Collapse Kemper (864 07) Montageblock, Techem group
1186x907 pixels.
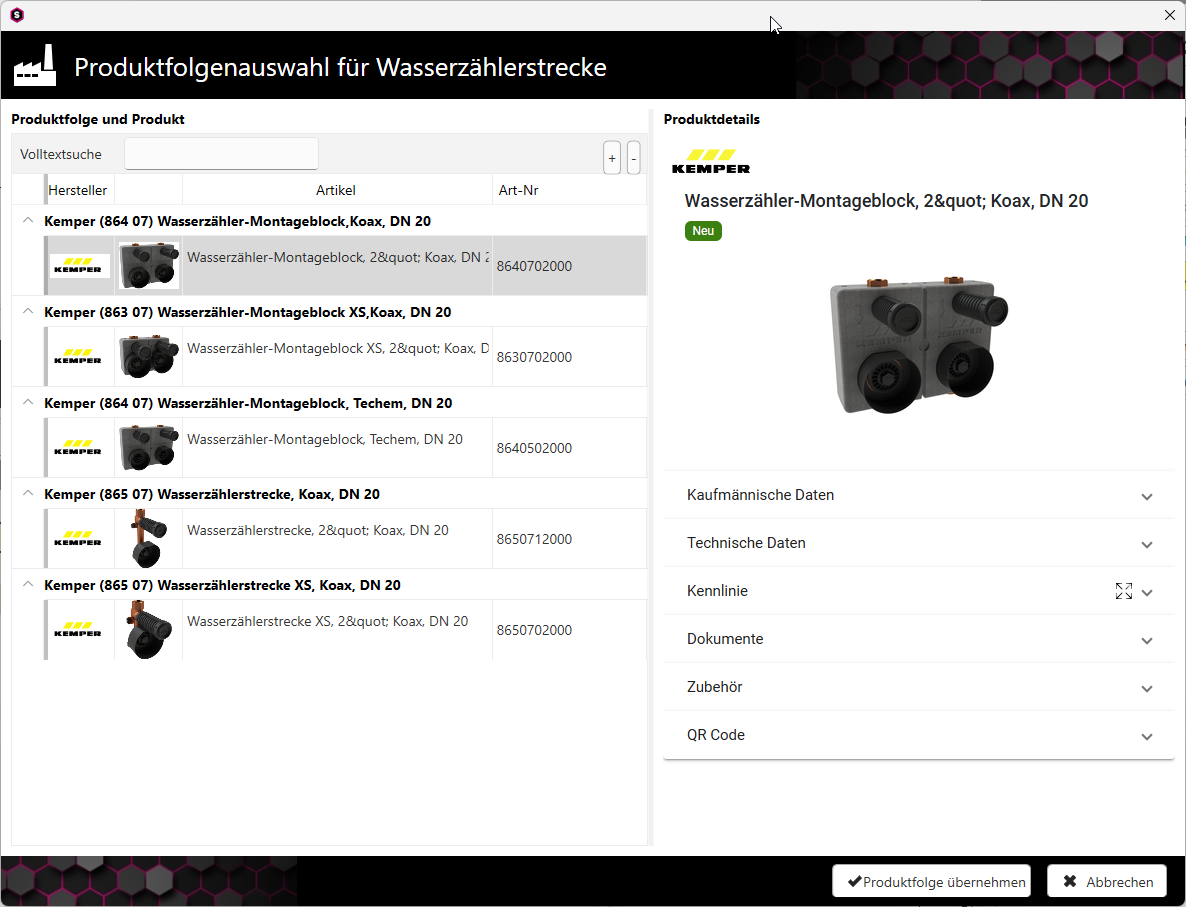coord(28,402)
